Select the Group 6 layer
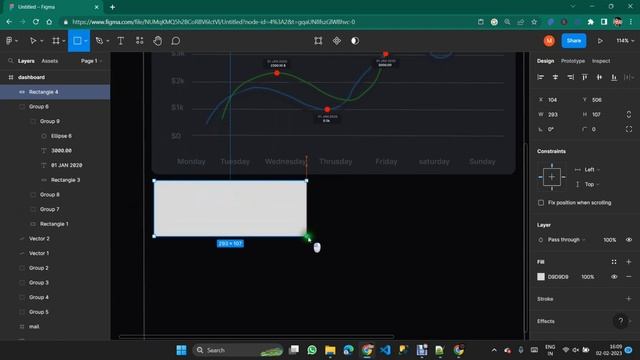 [x=55, y=107]
